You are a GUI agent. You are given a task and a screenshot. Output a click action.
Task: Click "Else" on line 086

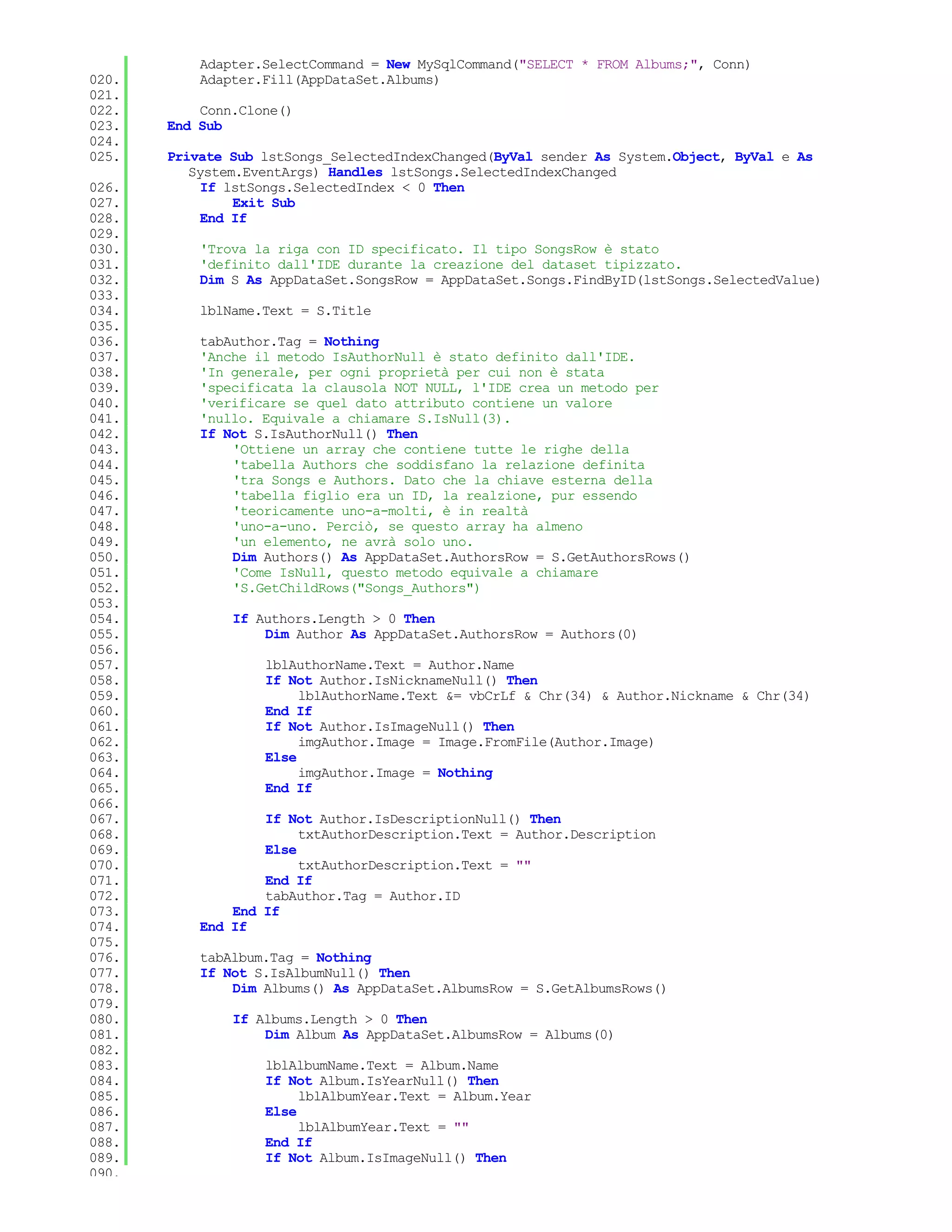click(280, 1112)
